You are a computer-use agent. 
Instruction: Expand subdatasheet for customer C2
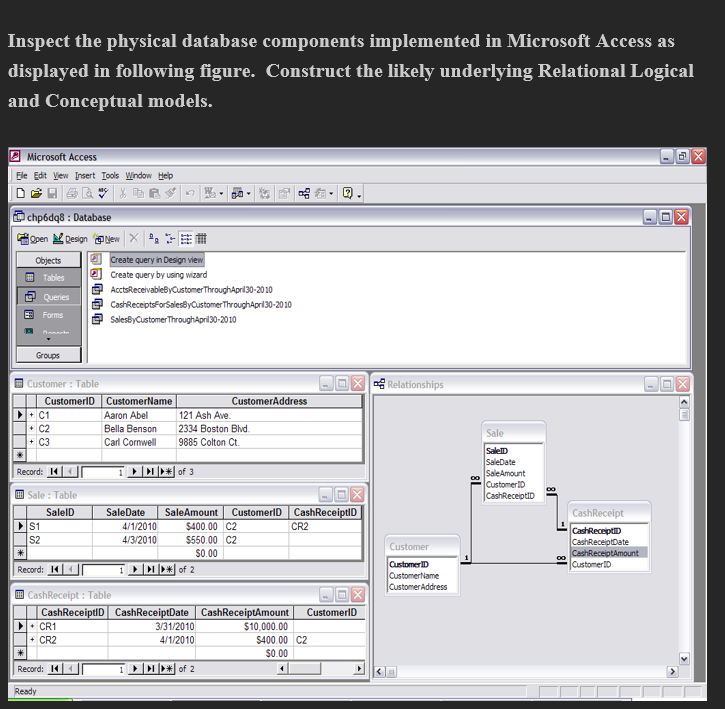pyautogui.click(x=31, y=428)
